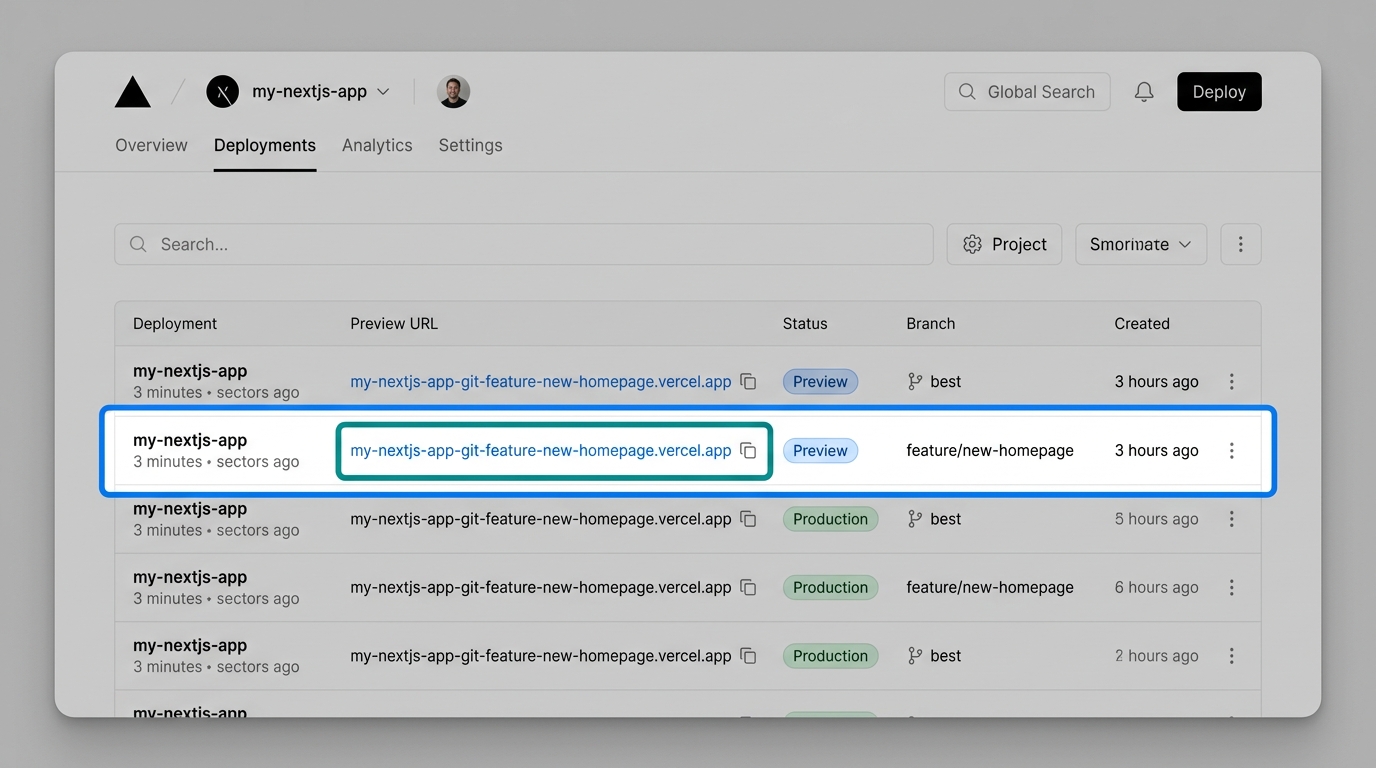Viewport: 1376px width, 768px height.
Task: Expand the my-nextjs-app project switcher chevron
Action: point(383,92)
